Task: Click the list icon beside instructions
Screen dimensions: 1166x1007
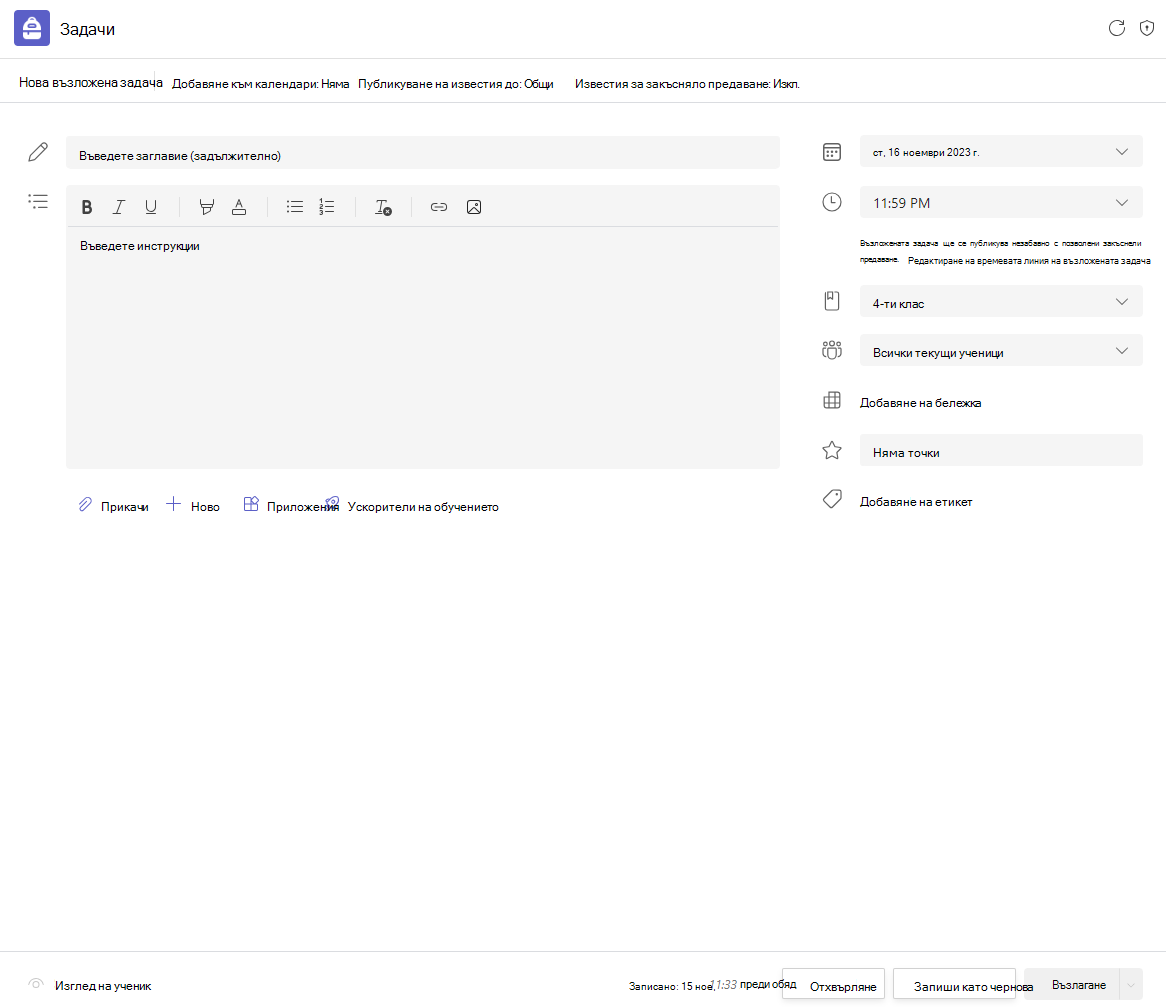Action: 38,202
